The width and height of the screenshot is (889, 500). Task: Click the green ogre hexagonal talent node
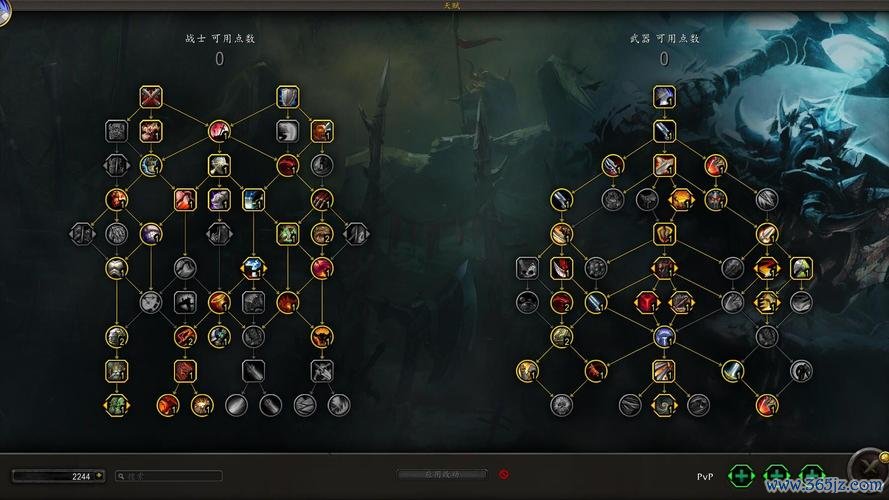pyautogui.click(x=117, y=405)
